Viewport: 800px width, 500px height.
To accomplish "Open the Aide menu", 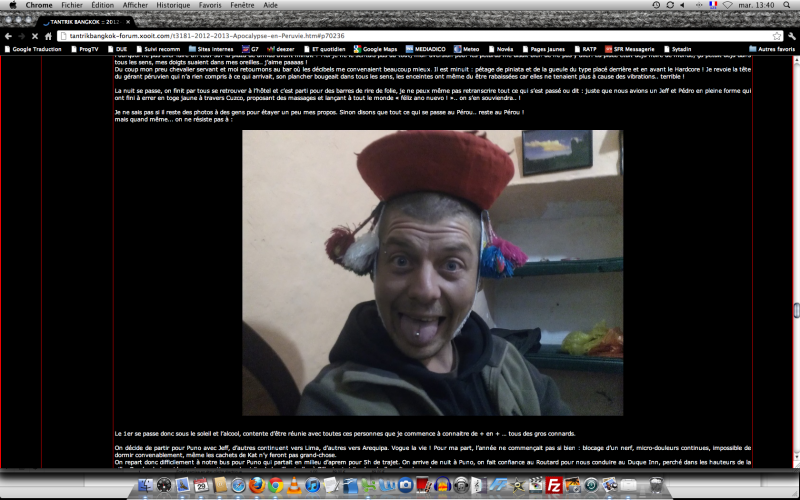I will pos(270,5).
